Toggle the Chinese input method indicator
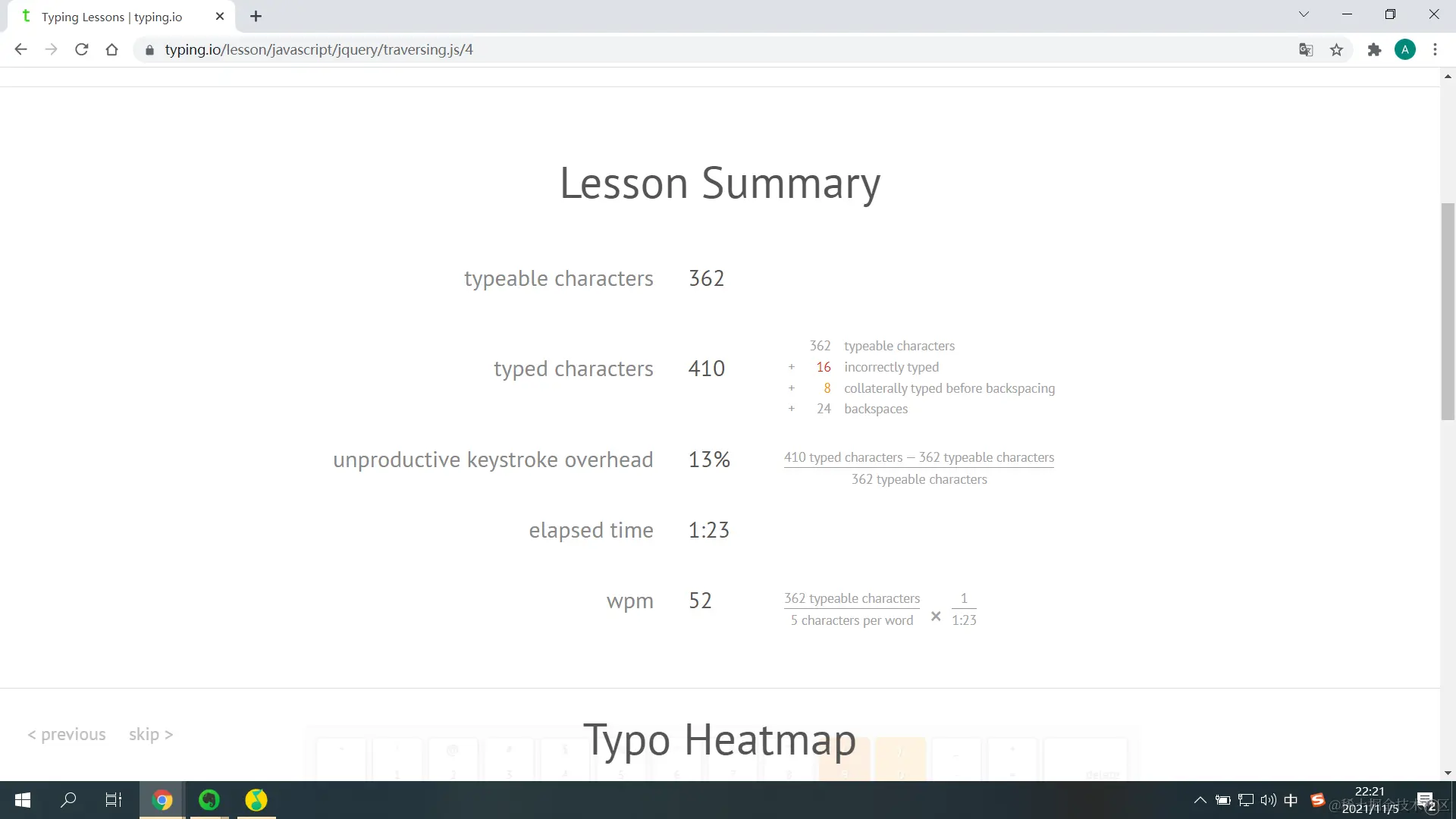The height and width of the screenshot is (819, 1456). coord(1291,800)
